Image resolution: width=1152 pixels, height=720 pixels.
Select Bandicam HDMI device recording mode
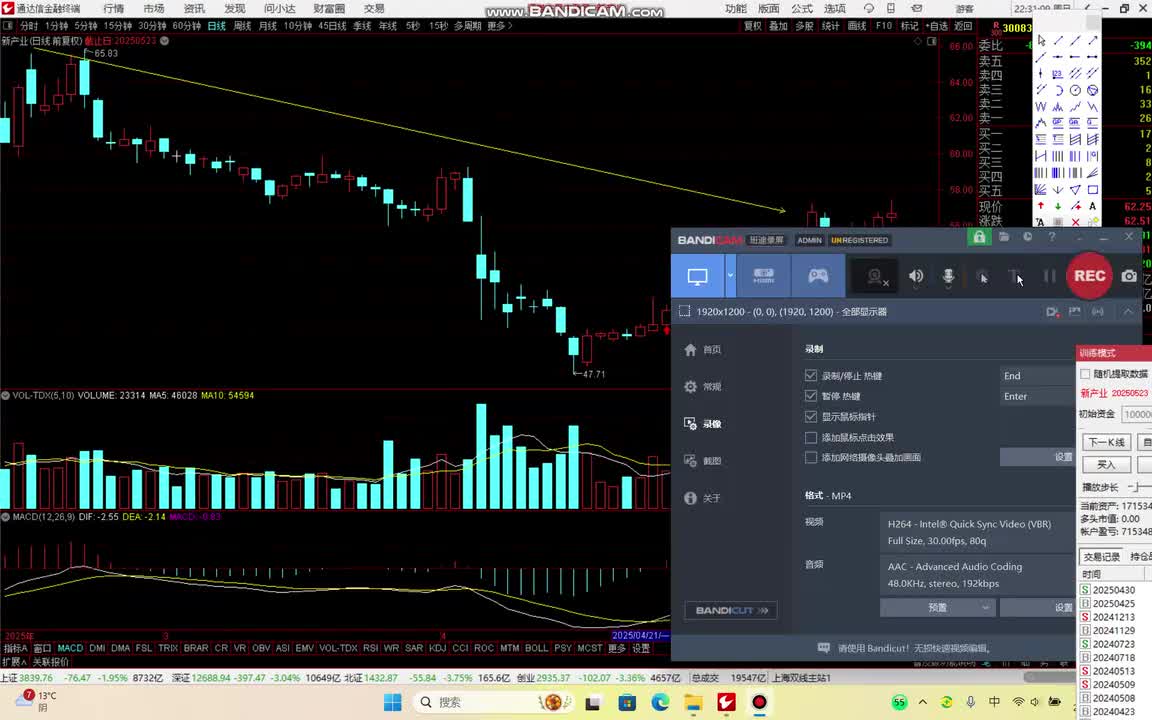coord(763,276)
